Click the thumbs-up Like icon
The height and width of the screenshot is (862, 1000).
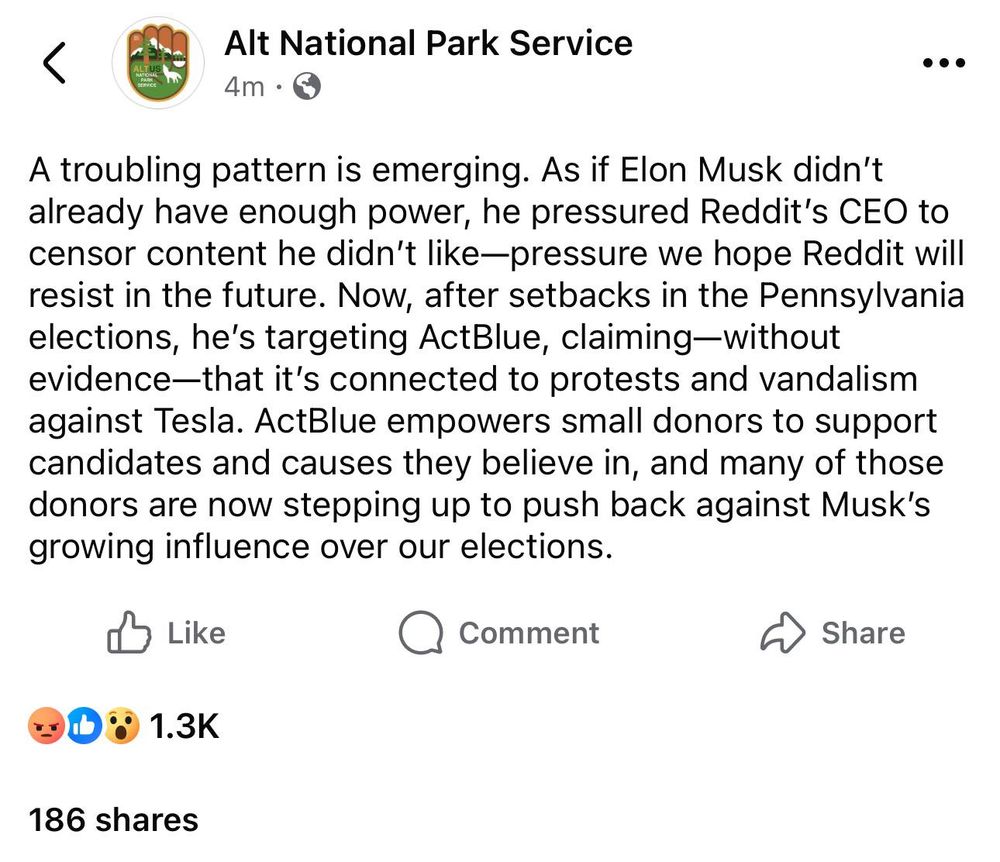coord(129,633)
